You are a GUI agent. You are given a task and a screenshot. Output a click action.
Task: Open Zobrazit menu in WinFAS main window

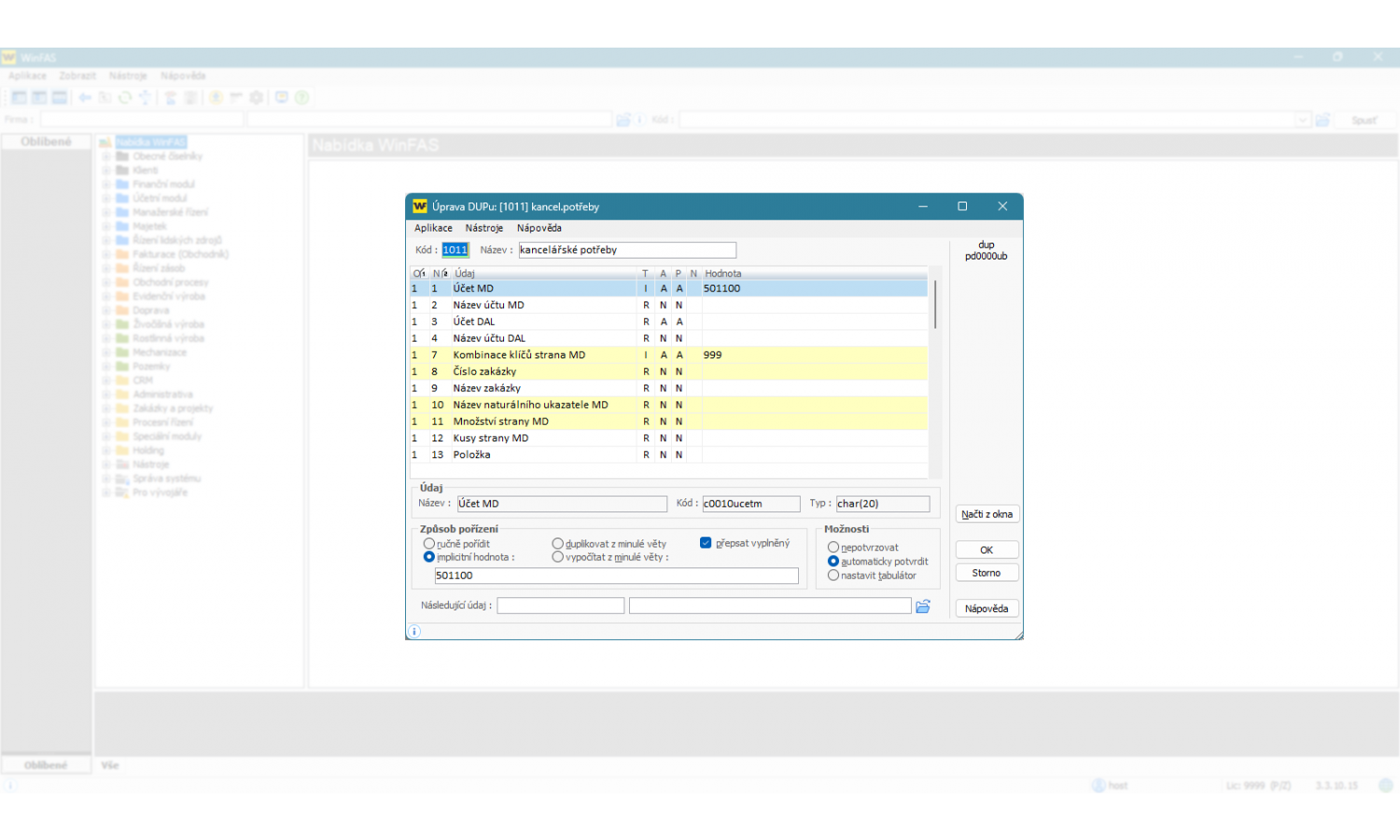click(77, 76)
